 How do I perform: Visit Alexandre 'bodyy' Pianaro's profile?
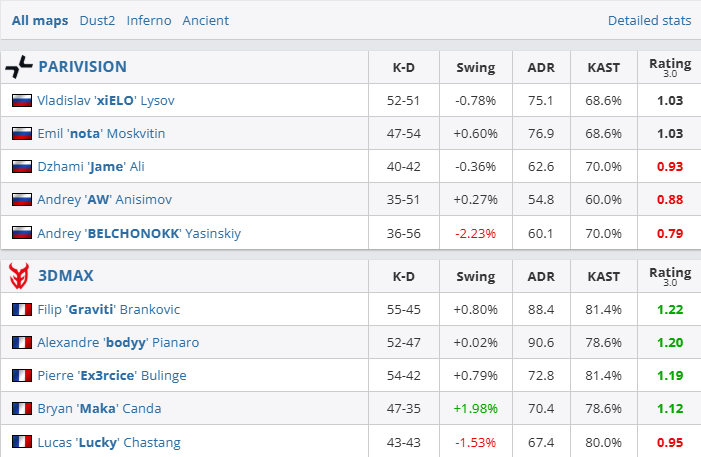tap(118, 343)
